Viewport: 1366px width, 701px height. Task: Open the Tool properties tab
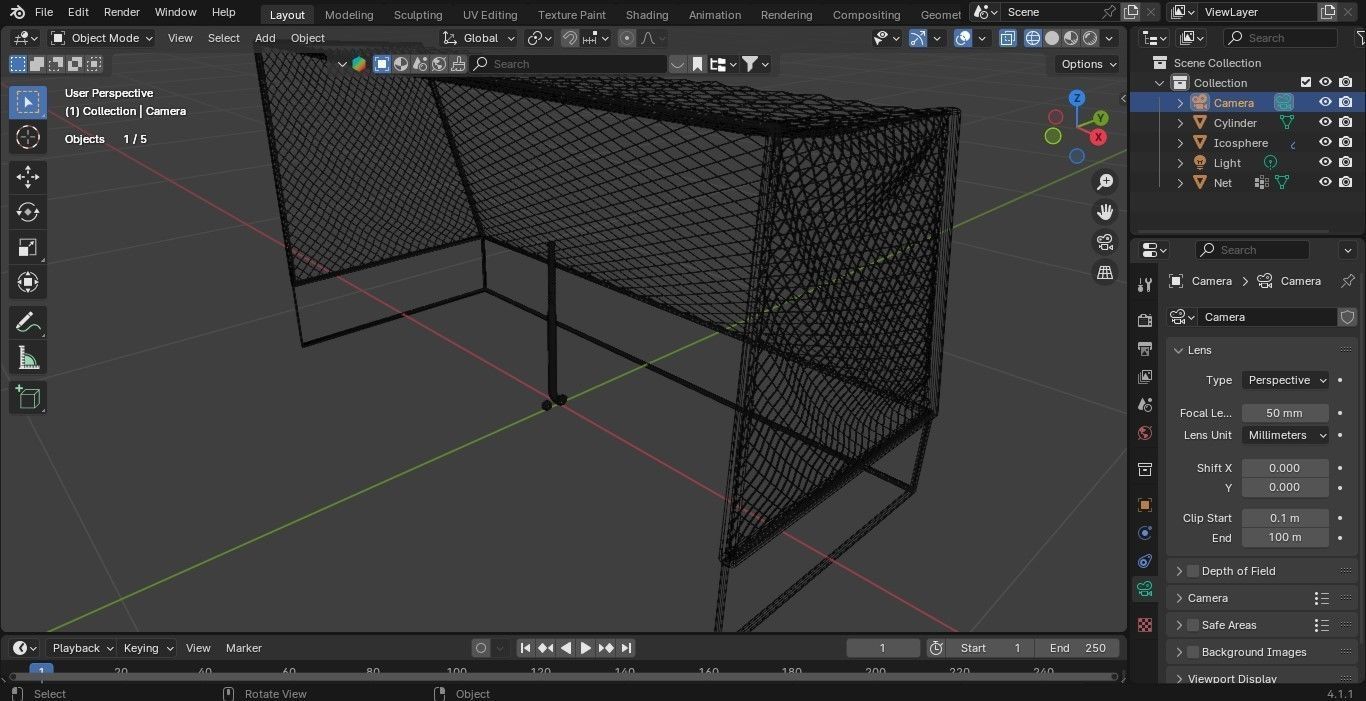[x=1145, y=285]
